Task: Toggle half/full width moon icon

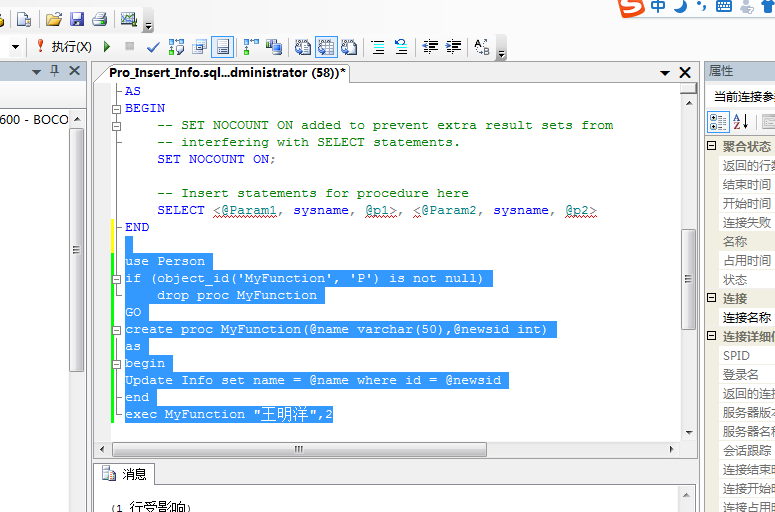Action: click(x=681, y=6)
